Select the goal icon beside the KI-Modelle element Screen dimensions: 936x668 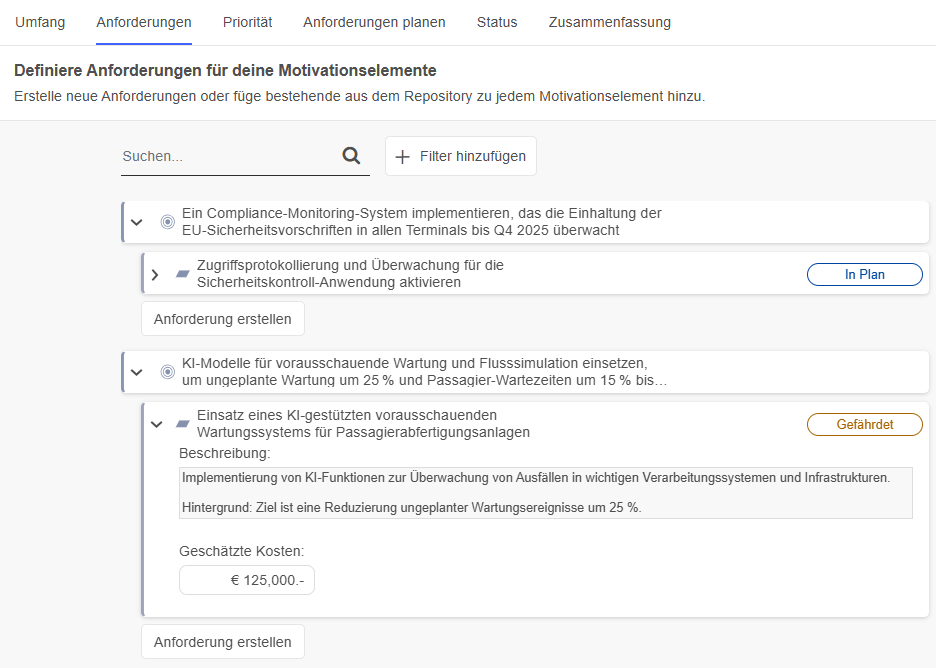[x=166, y=371]
